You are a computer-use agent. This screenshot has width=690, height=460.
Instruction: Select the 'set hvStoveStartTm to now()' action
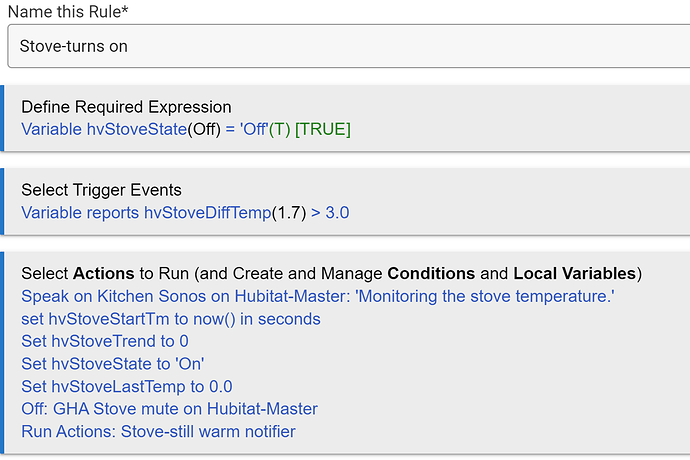pyautogui.click(x=170, y=319)
